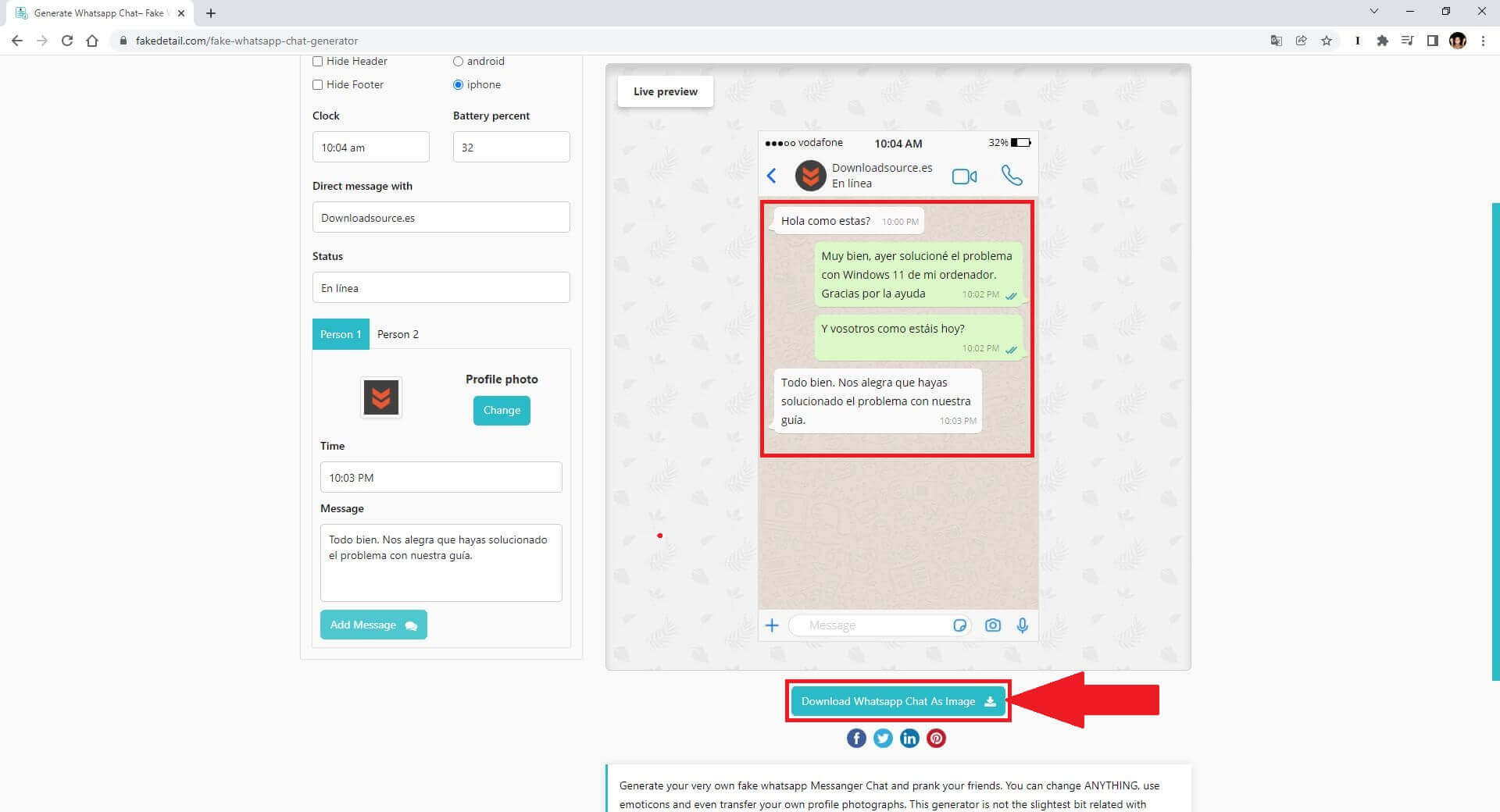
Task: Click the Live preview label button
Action: click(666, 91)
